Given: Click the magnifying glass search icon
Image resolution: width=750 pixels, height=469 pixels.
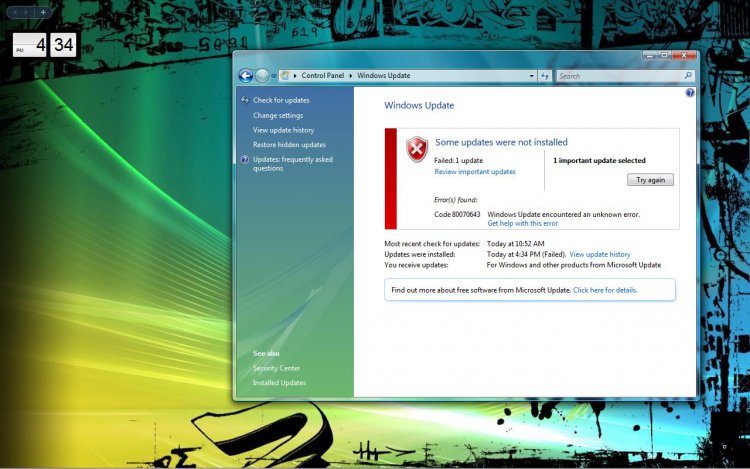Looking at the screenshot, I should click(688, 76).
